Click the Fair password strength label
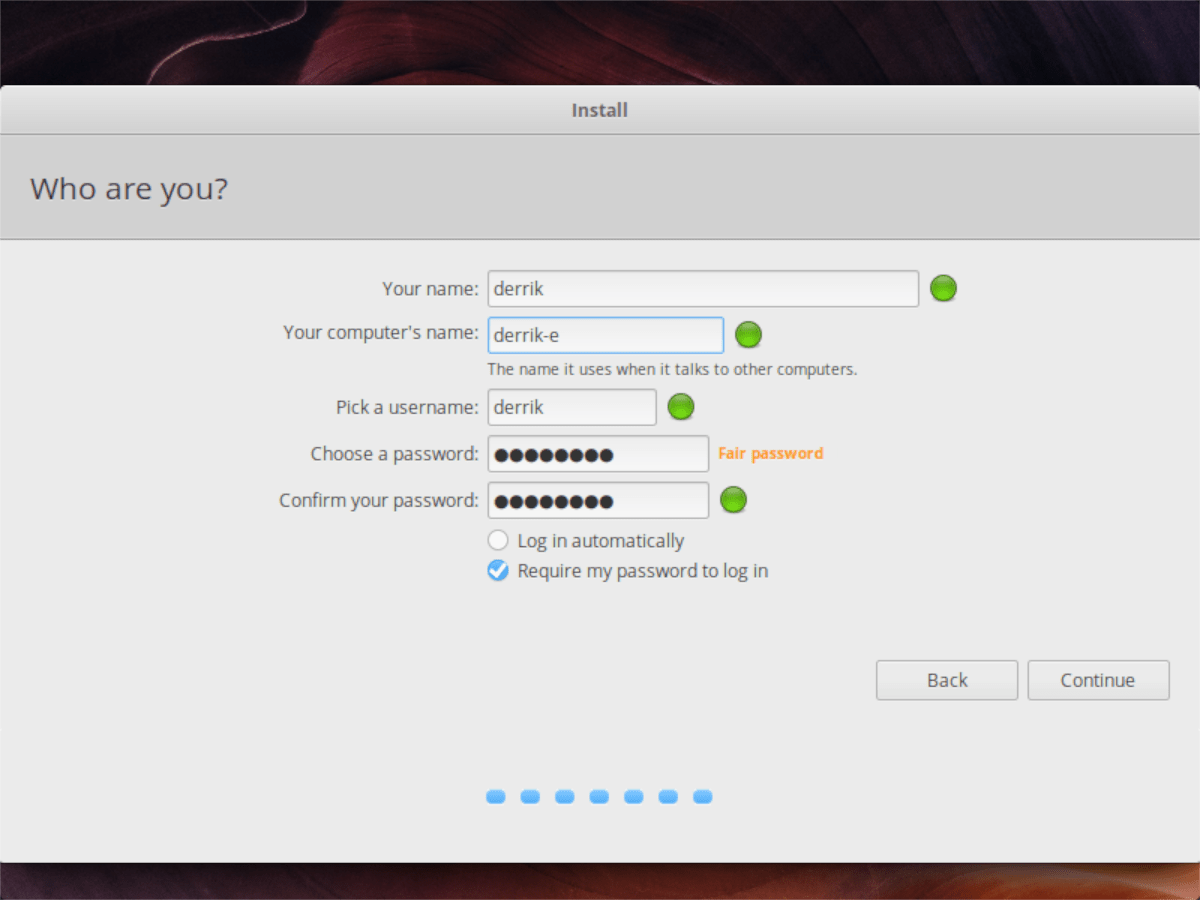The width and height of the screenshot is (1200, 900). [x=771, y=453]
